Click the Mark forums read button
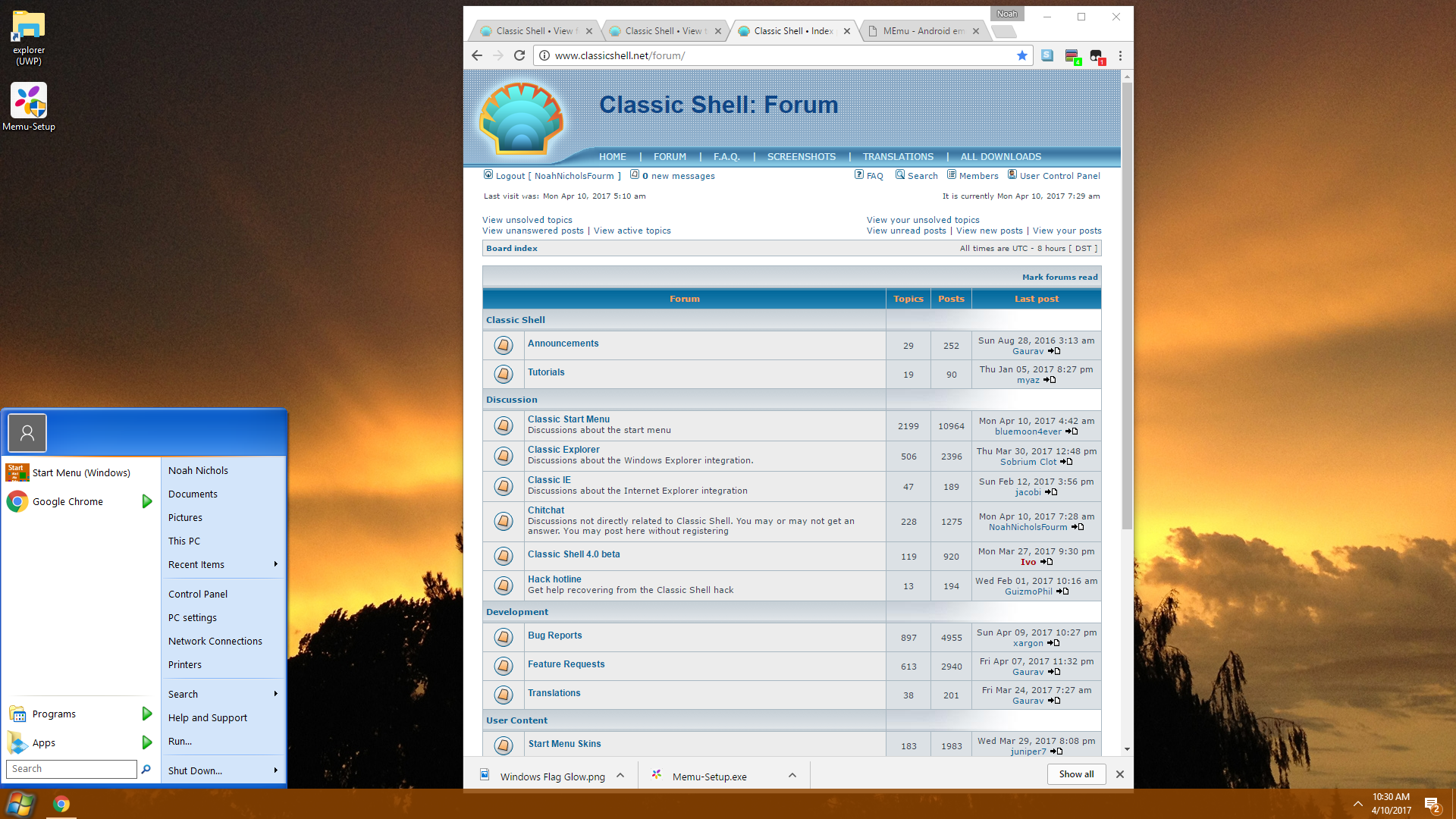The width and height of the screenshot is (1456, 819). tap(1059, 277)
